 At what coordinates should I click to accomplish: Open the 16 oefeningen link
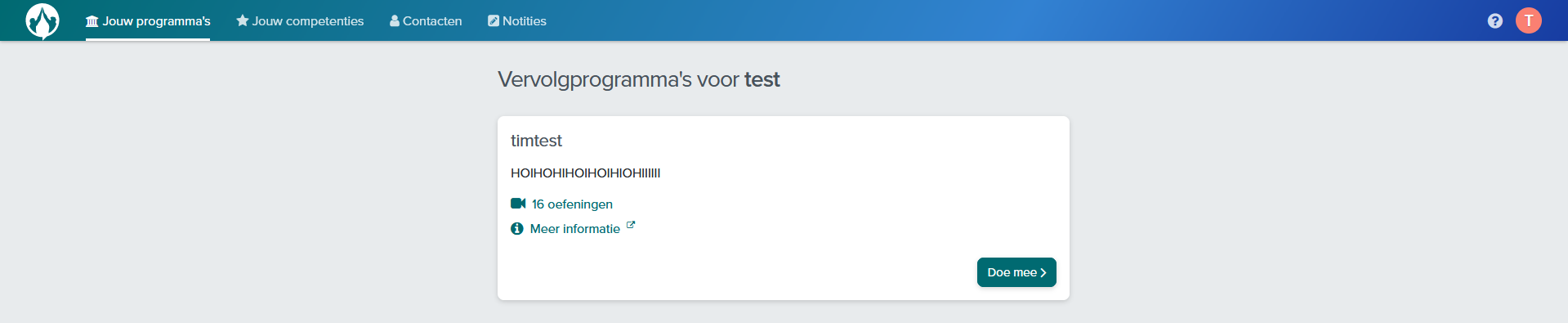(x=572, y=204)
